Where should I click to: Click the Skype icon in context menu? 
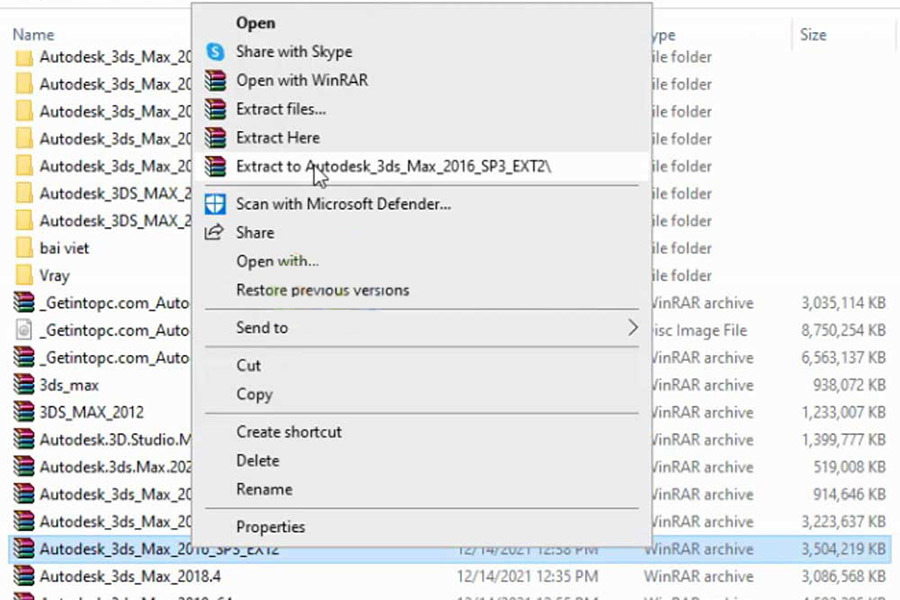click(x=215, y=52)
